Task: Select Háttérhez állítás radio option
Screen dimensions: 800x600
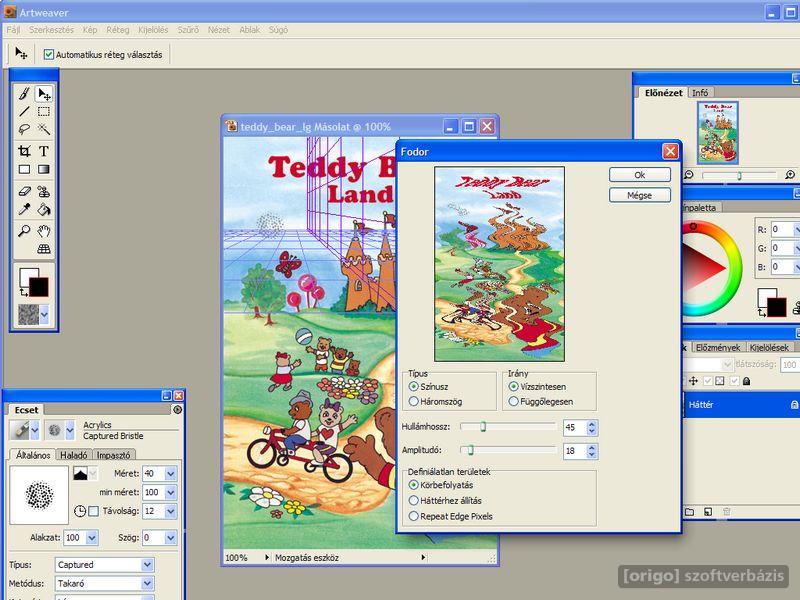Action: pyautogui.click(x=414, y=501)
